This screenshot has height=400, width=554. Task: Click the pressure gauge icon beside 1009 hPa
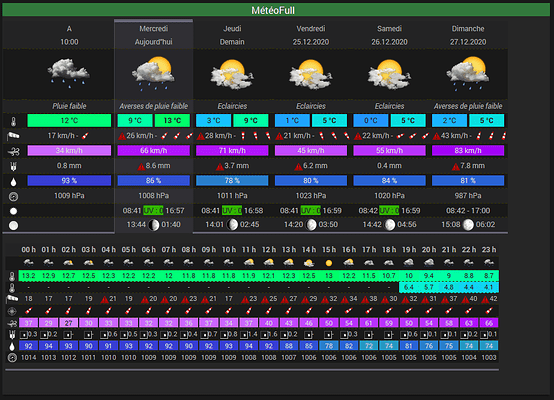pos(13,196)
